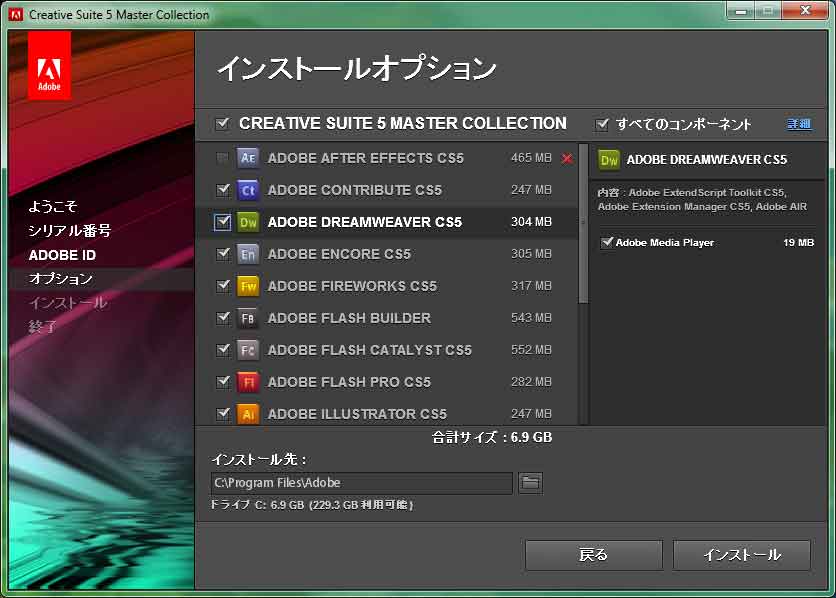Viewport: 836px width, 598px height.
Task: Click the Adobe icon in the title bar
Action: 15,14
